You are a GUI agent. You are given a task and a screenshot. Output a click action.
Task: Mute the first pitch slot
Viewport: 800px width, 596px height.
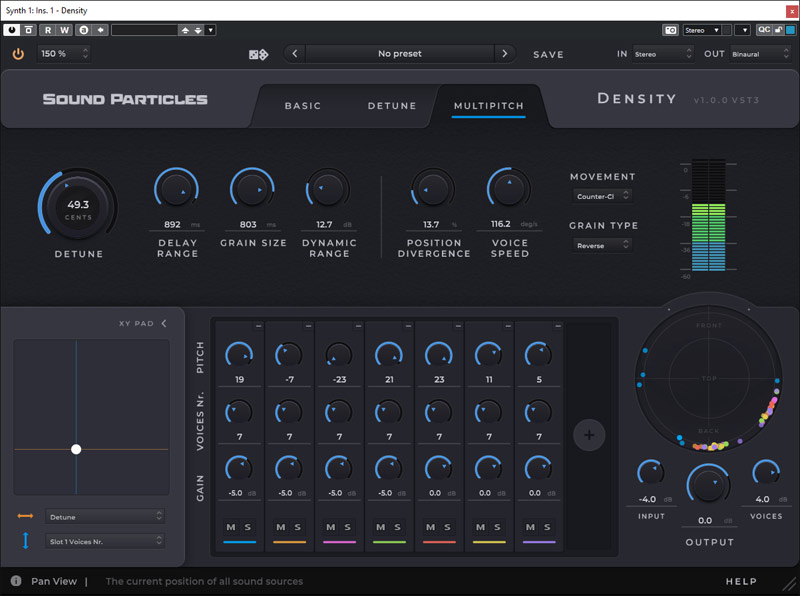coord(230,527)
